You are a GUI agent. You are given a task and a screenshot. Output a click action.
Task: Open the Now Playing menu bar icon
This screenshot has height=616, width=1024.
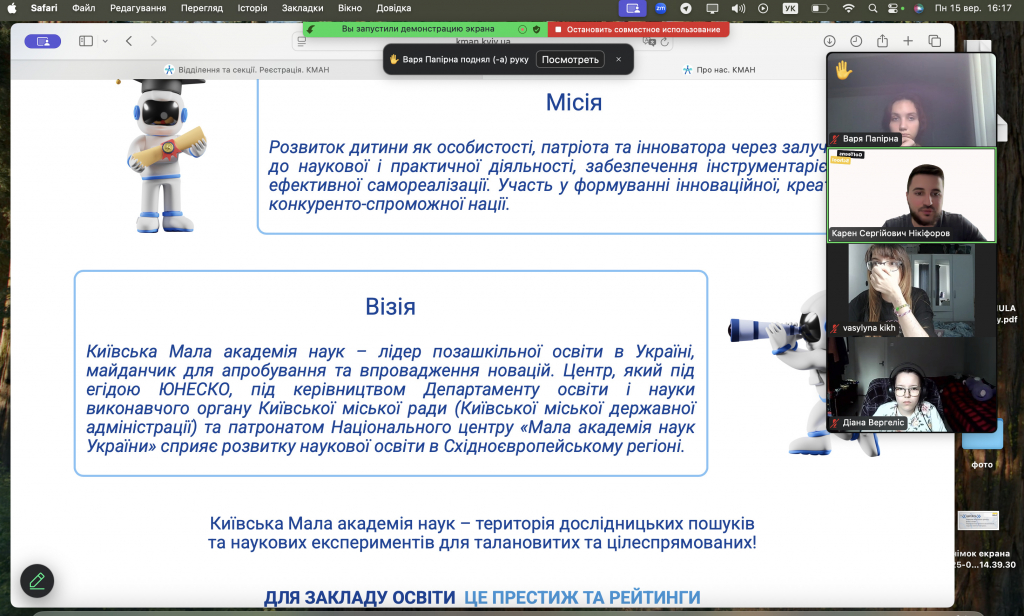763,8
